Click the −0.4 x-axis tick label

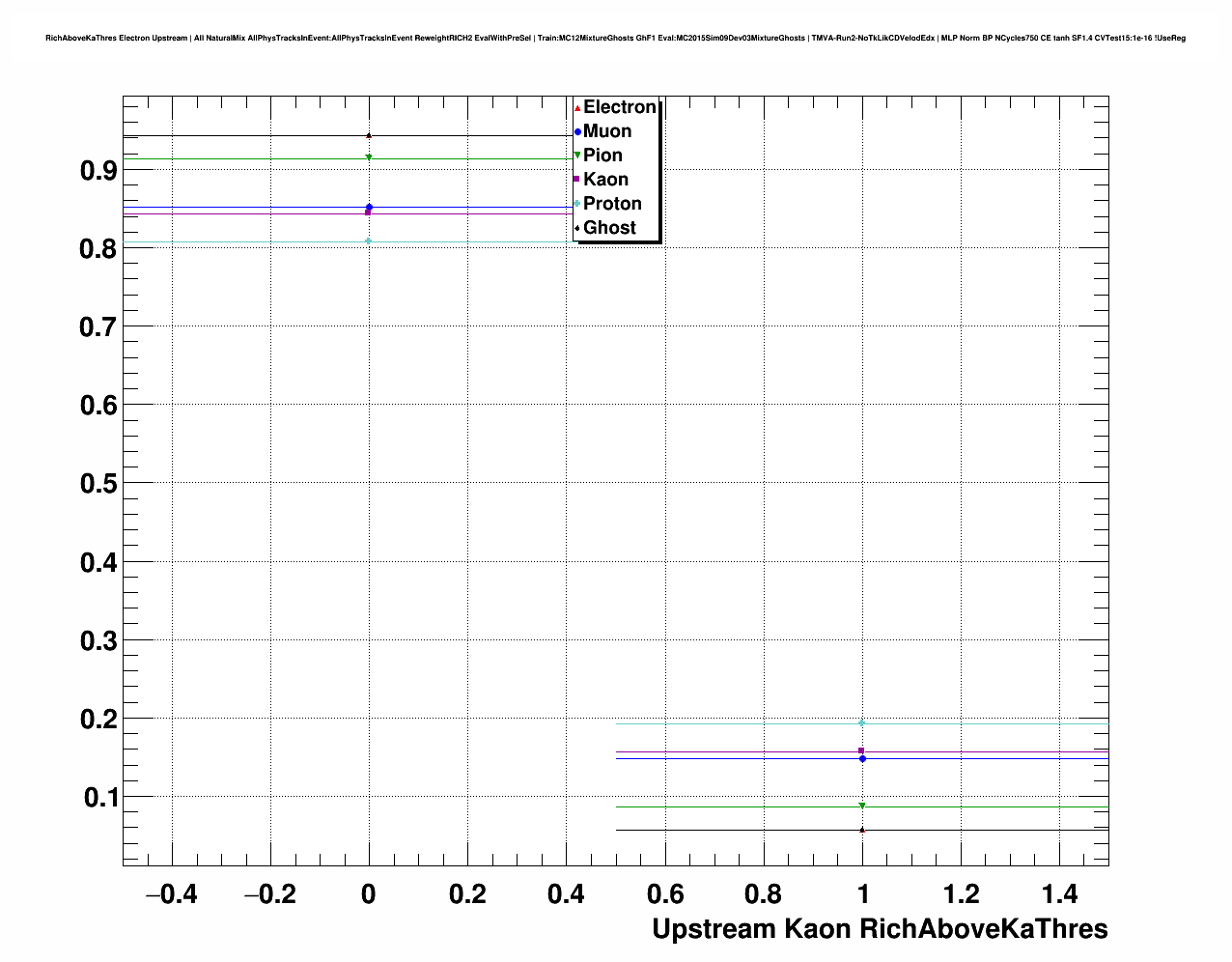coord(171,895)
